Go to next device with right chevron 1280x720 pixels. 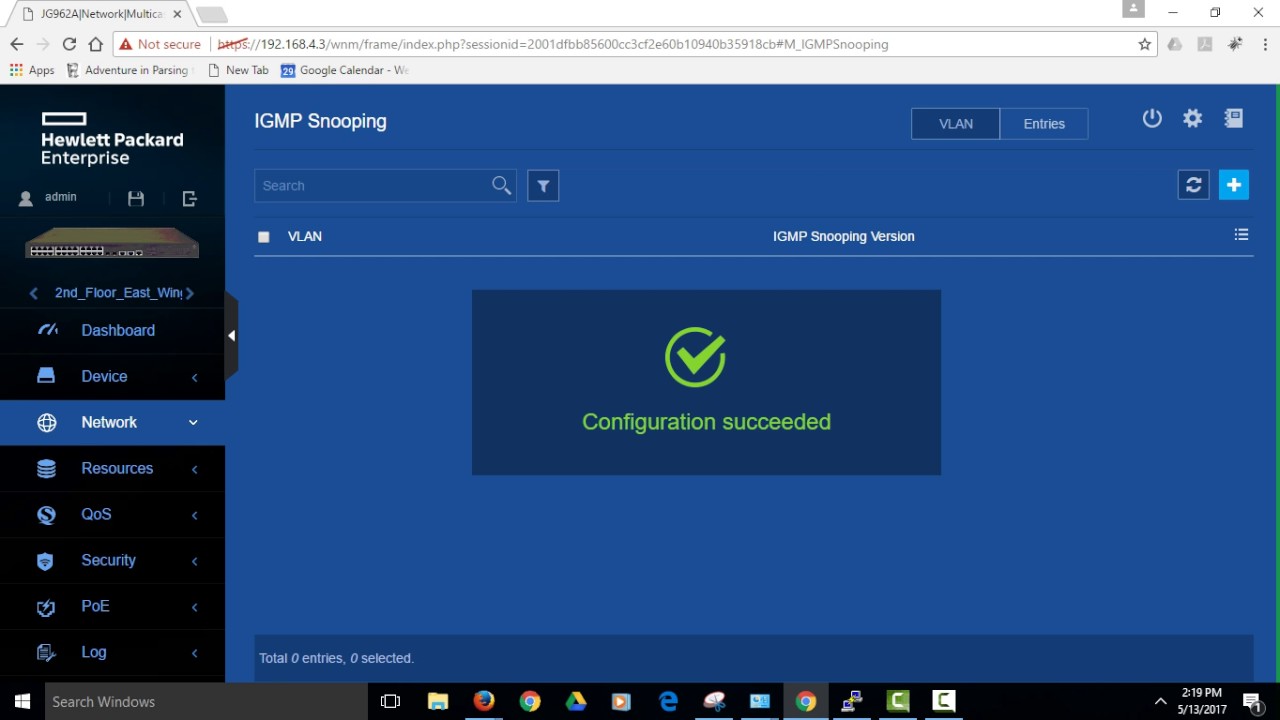[x=190, y=293]
